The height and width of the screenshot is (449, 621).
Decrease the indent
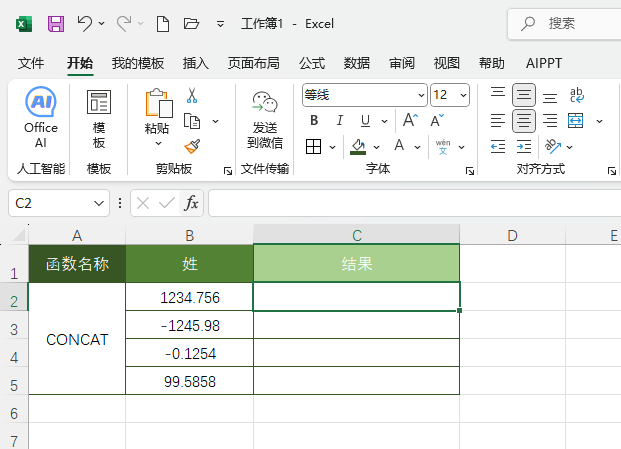coord(498,147)
